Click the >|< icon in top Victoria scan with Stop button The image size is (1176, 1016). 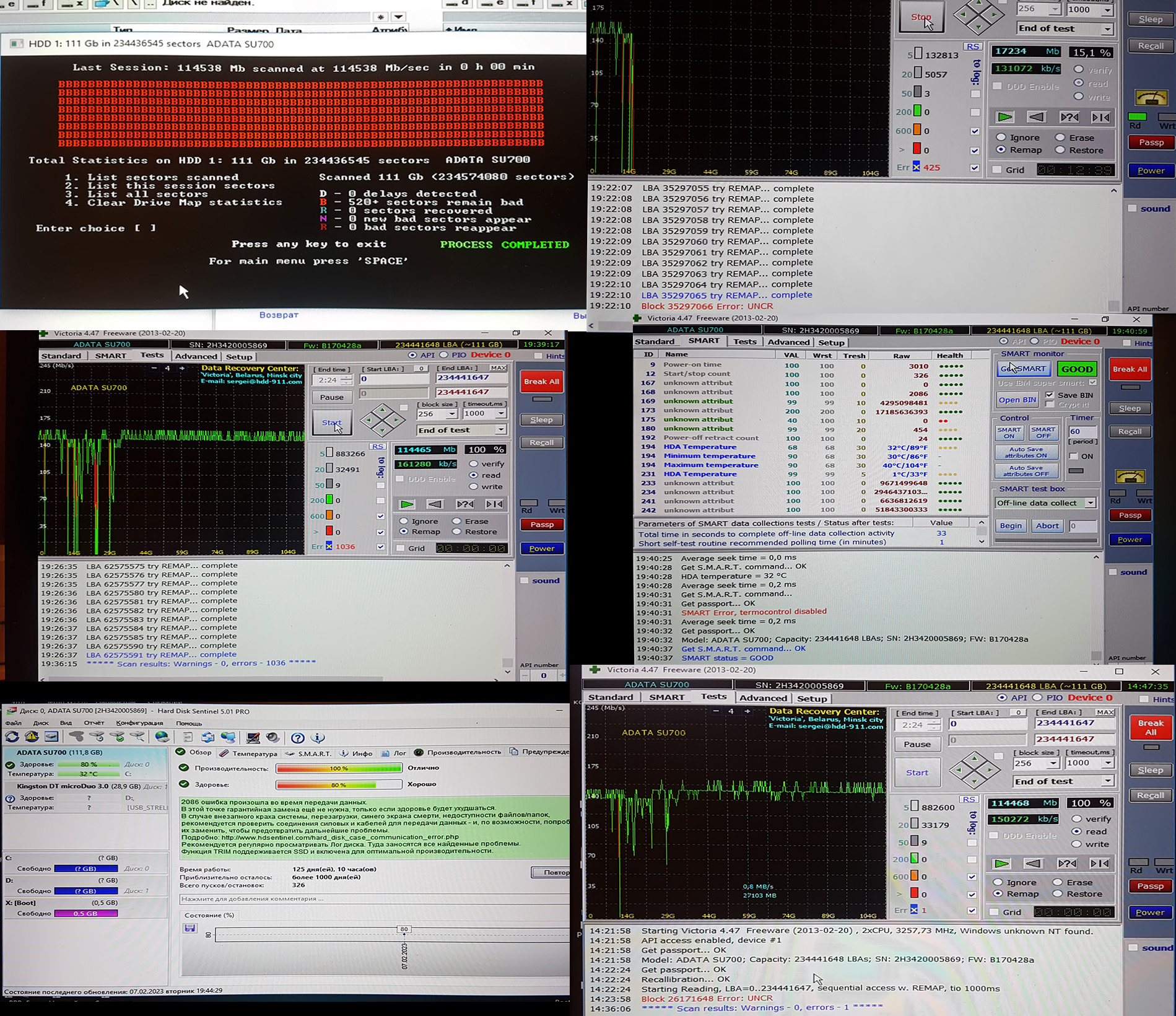1100,117
